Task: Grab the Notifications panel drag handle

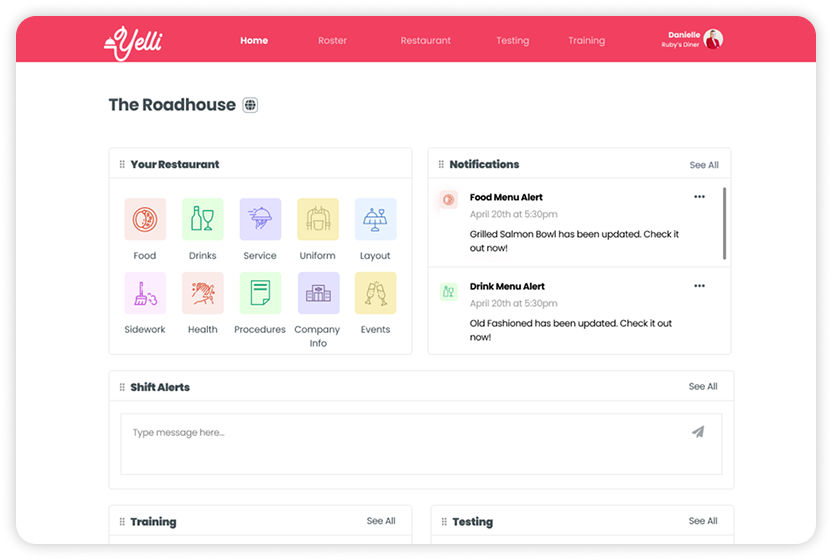Action: click(x=441, y=164)
